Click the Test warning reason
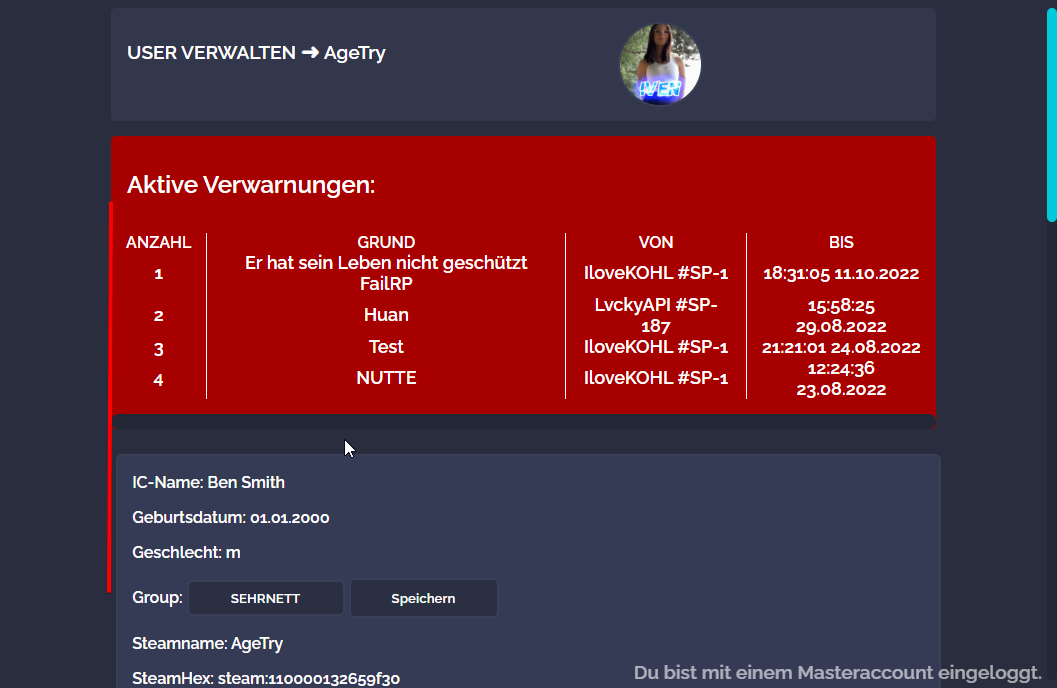The width and height of the screenshot is (1057, 688). click(x=386, y=347)
